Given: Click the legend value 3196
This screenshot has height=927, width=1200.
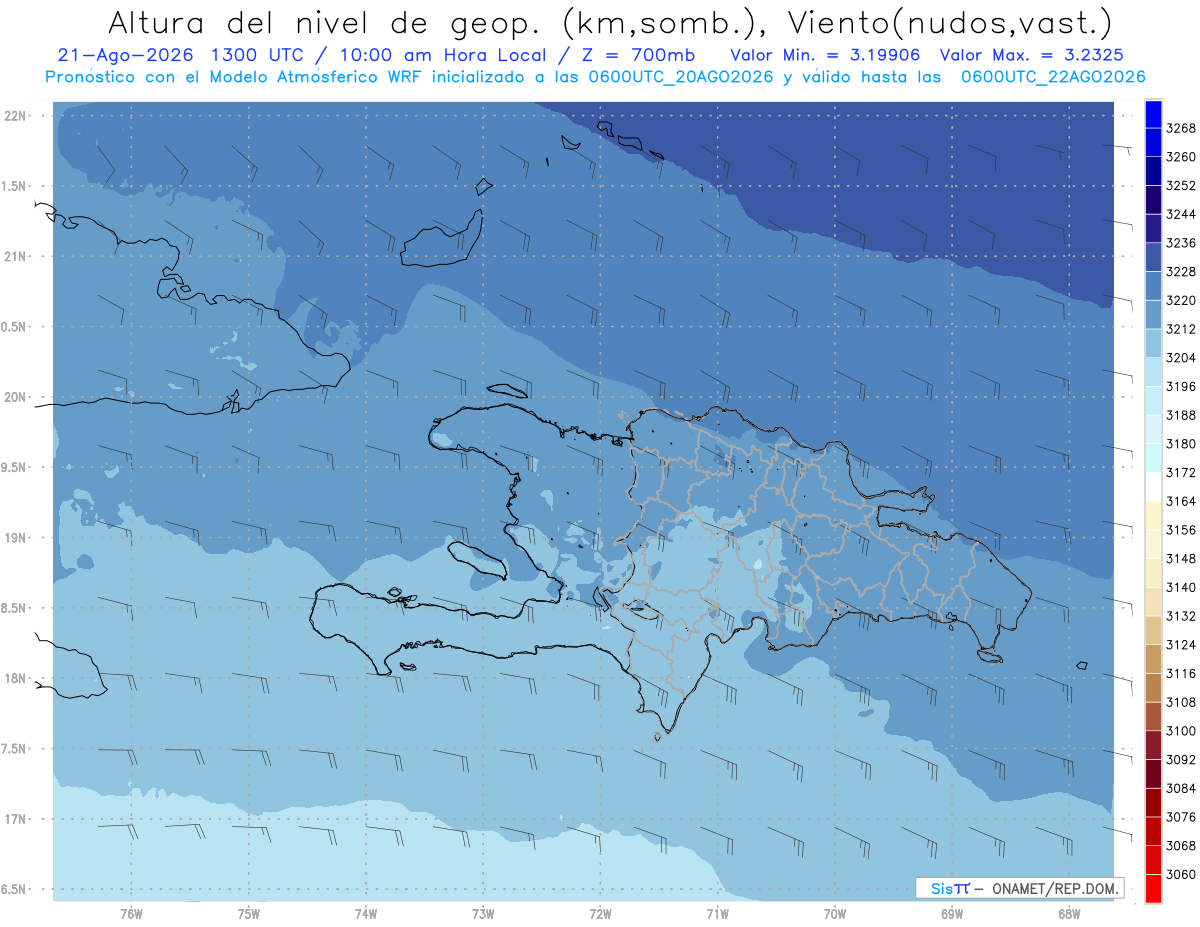Looking at the screenshot, I should tap(1181, 386).
